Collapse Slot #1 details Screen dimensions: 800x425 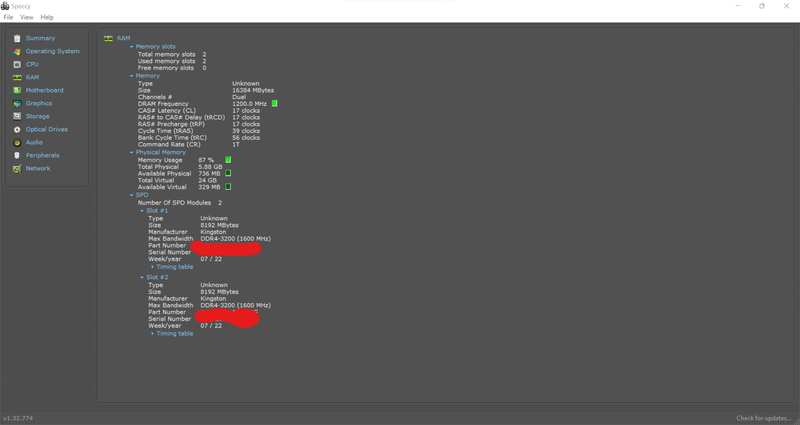click(142, 211)
